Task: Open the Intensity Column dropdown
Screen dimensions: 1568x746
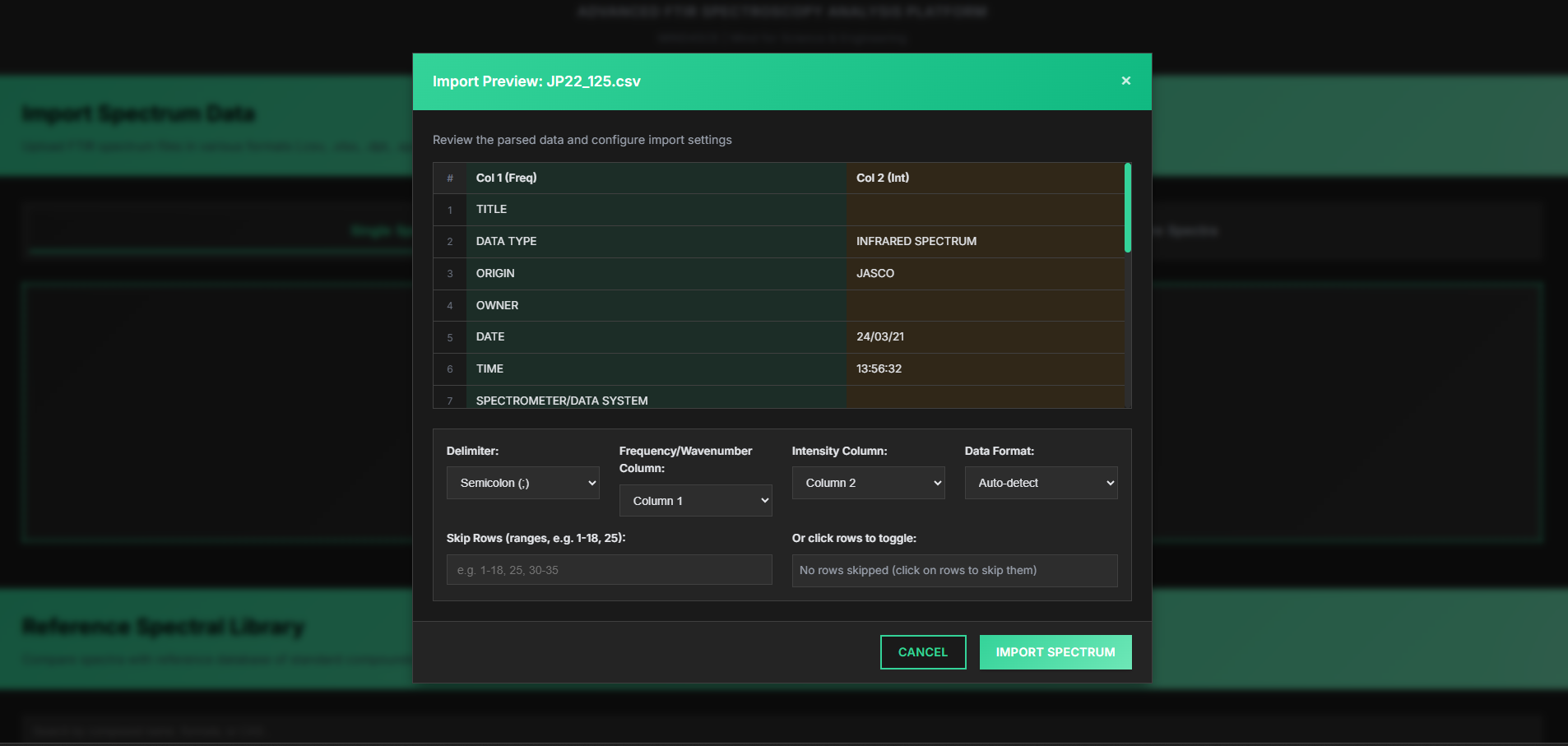Action: point(868,483)
